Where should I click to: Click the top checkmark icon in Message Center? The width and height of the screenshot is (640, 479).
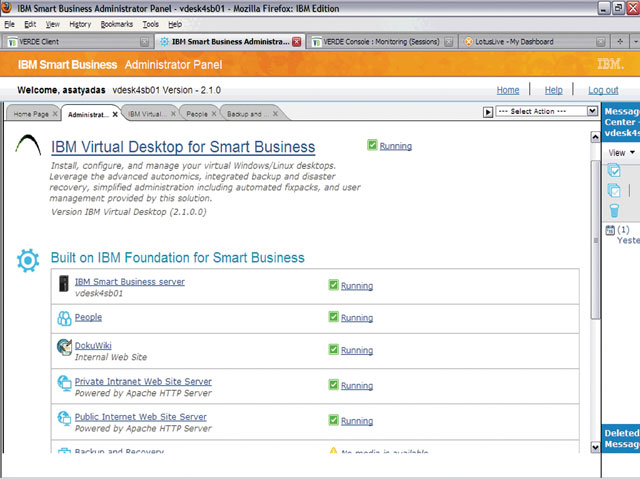[614, 170]
